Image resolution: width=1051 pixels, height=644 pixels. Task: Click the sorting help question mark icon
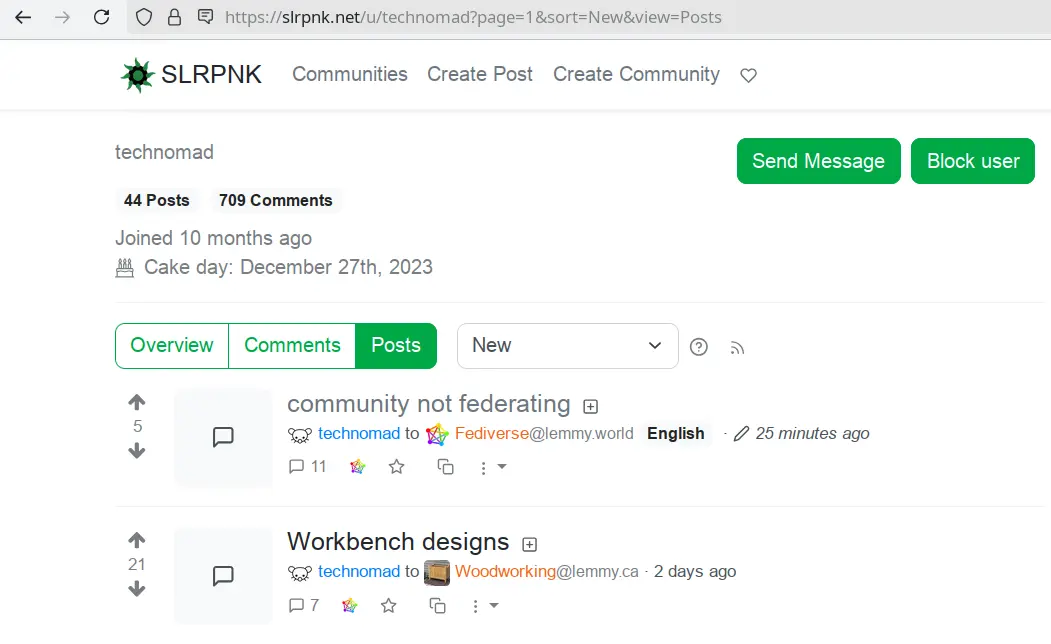pos(699,347)
